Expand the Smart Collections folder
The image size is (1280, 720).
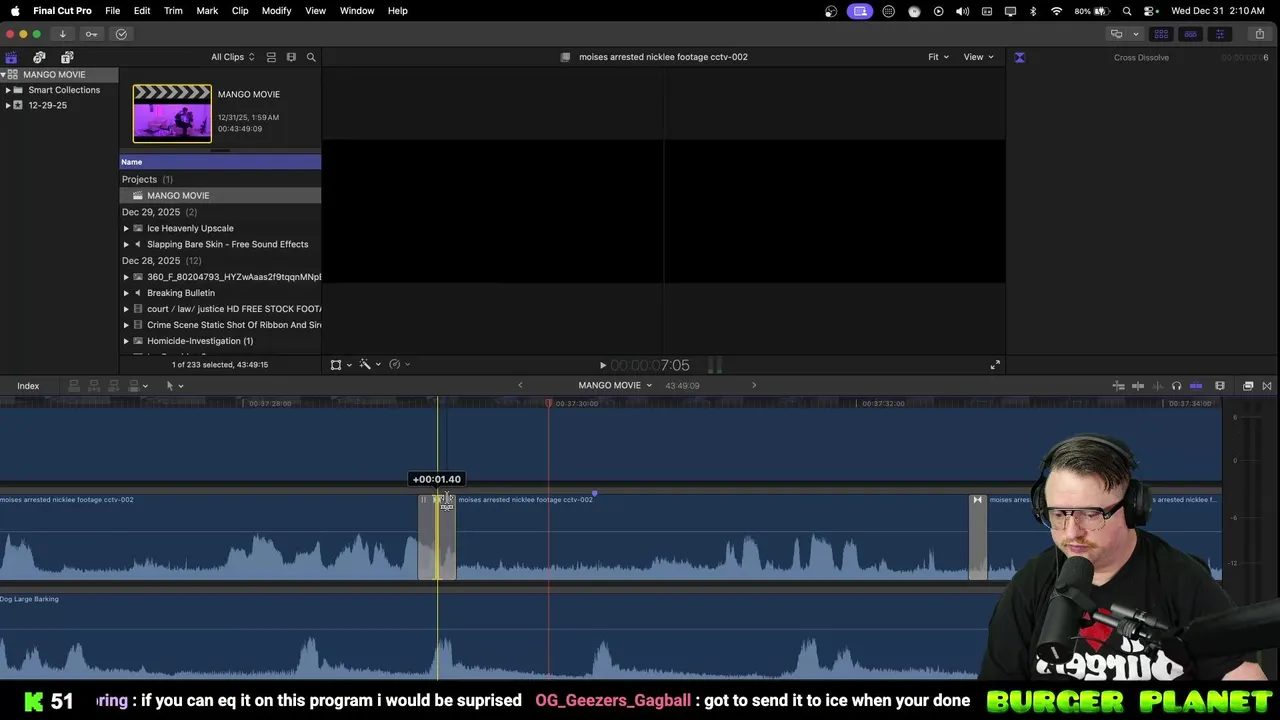click(8, 90)
